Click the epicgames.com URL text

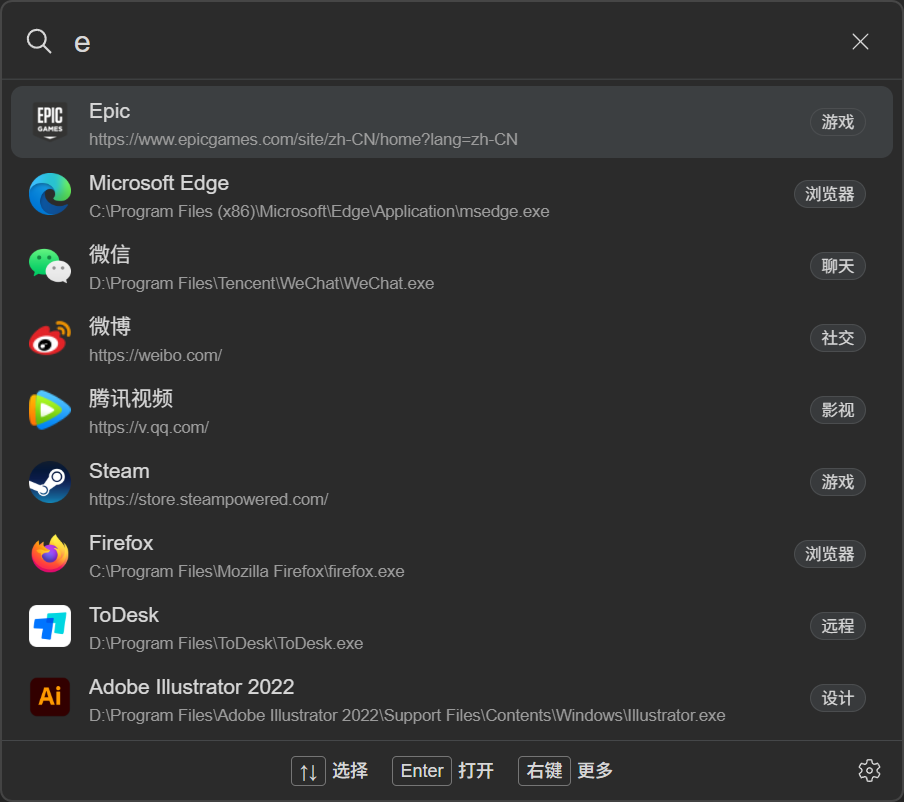[x=303, y=140]
